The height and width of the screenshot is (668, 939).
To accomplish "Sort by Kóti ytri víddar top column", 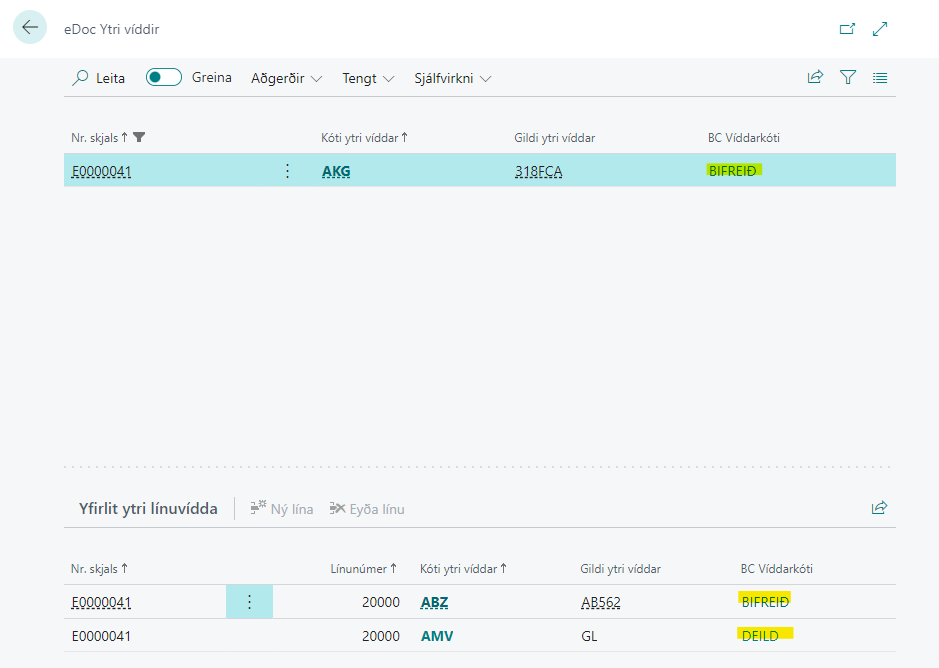I will click(x=360, y=137).
